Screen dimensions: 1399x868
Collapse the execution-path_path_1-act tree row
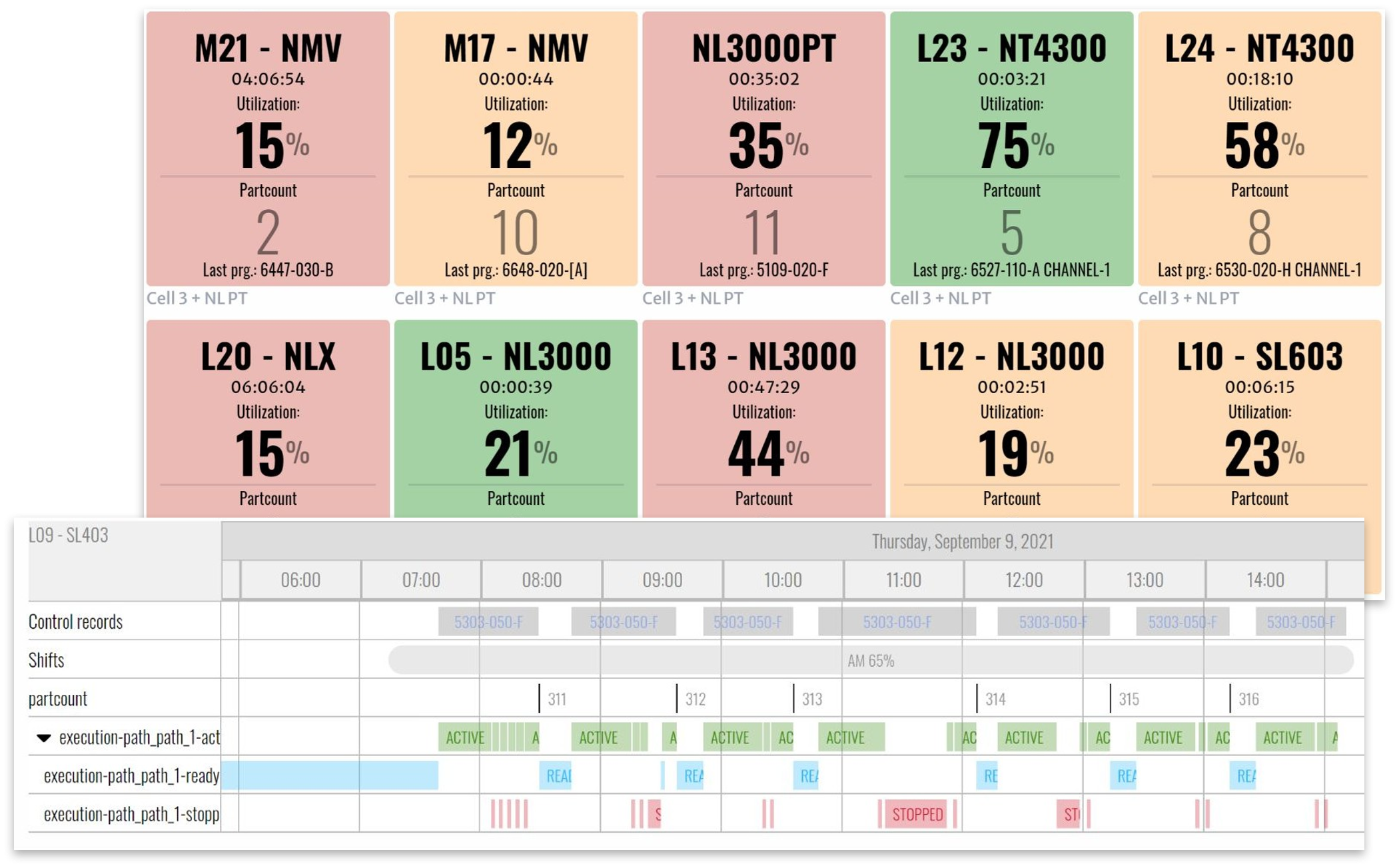click(44, 737)
